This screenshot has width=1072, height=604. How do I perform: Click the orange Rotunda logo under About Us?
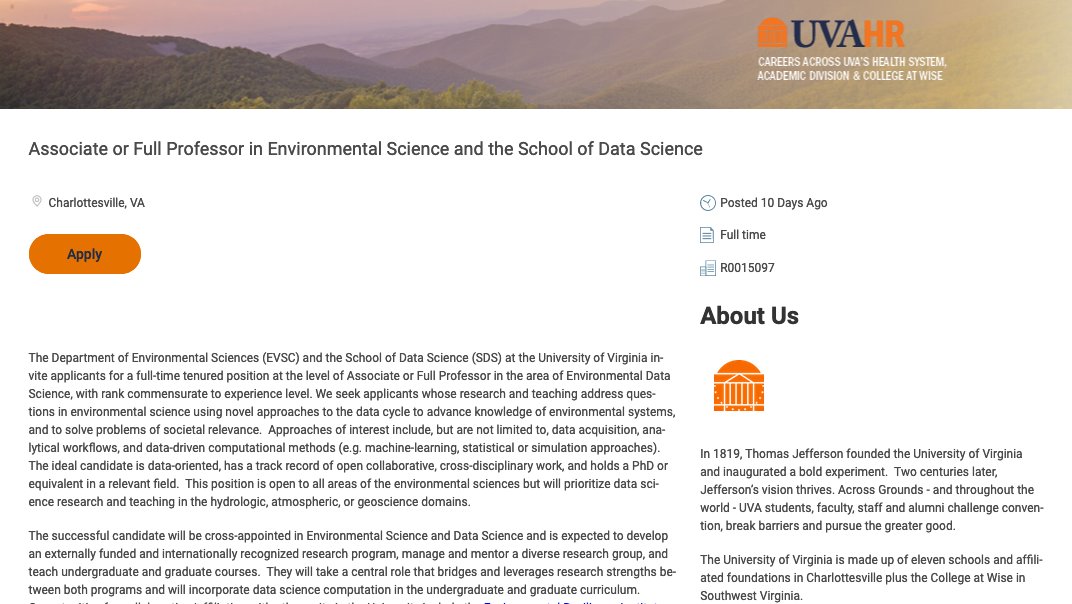tap(739, 386)
